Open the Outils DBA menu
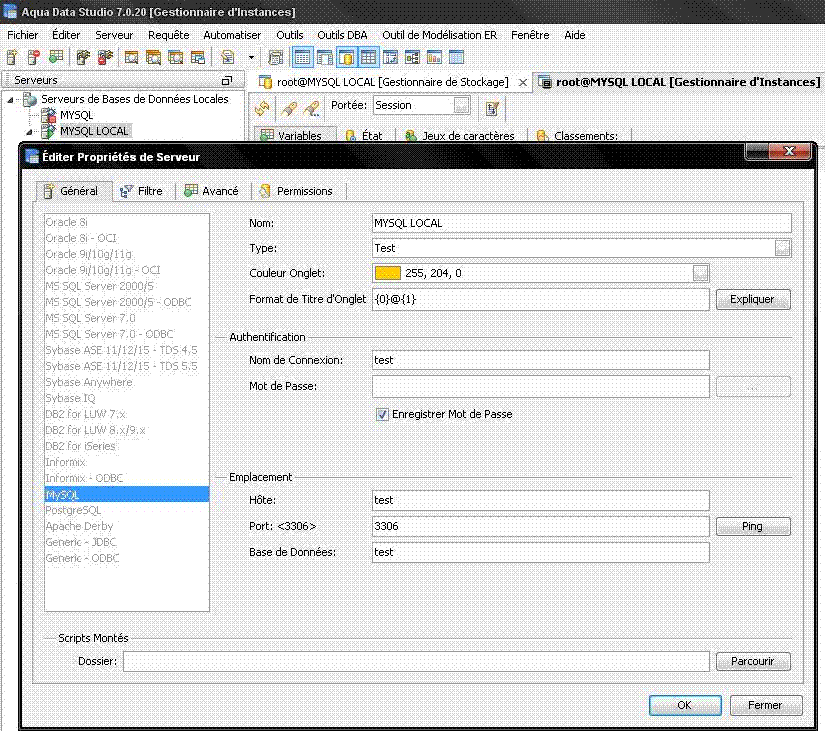Screen dimensions: 825x731 pyautogui.click(x=342, y=35)
